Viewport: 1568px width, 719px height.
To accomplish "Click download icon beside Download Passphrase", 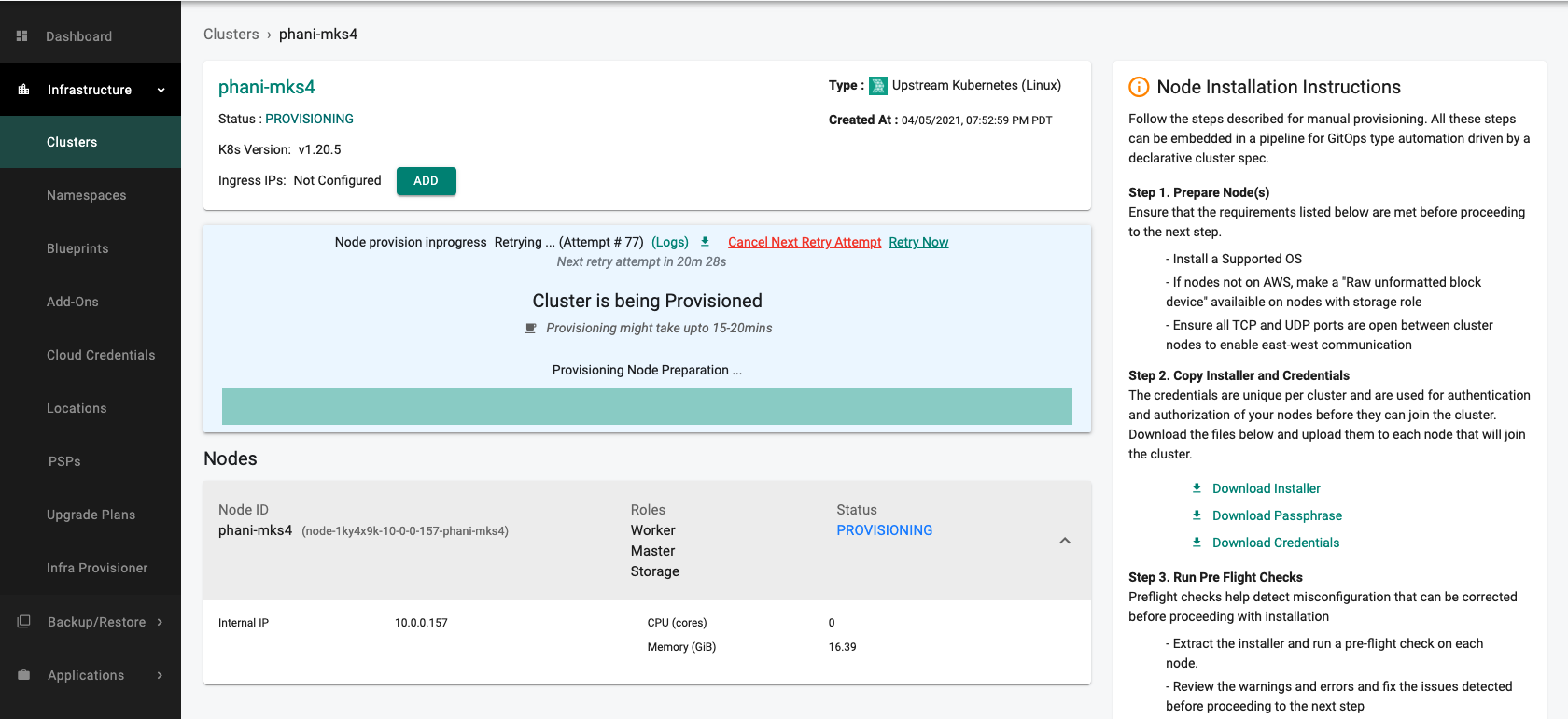I will click(x=1197, y=515).
